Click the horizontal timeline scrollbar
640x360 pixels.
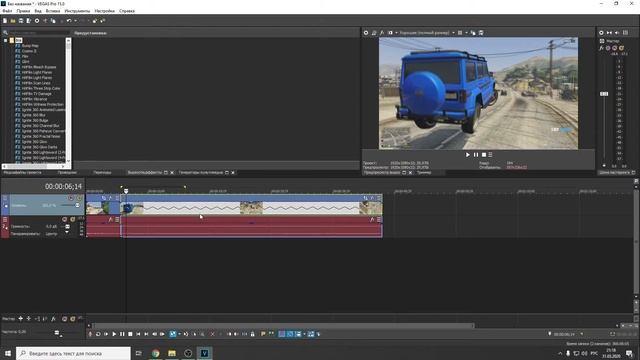tap(283, 326)
